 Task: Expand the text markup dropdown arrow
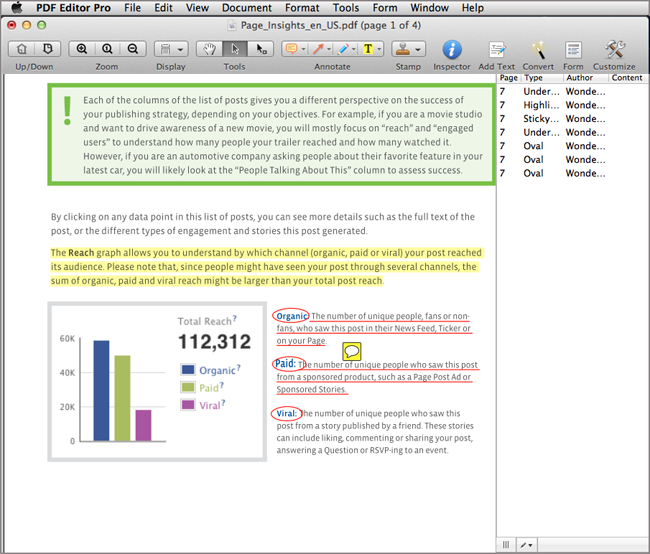coord(379,49)
